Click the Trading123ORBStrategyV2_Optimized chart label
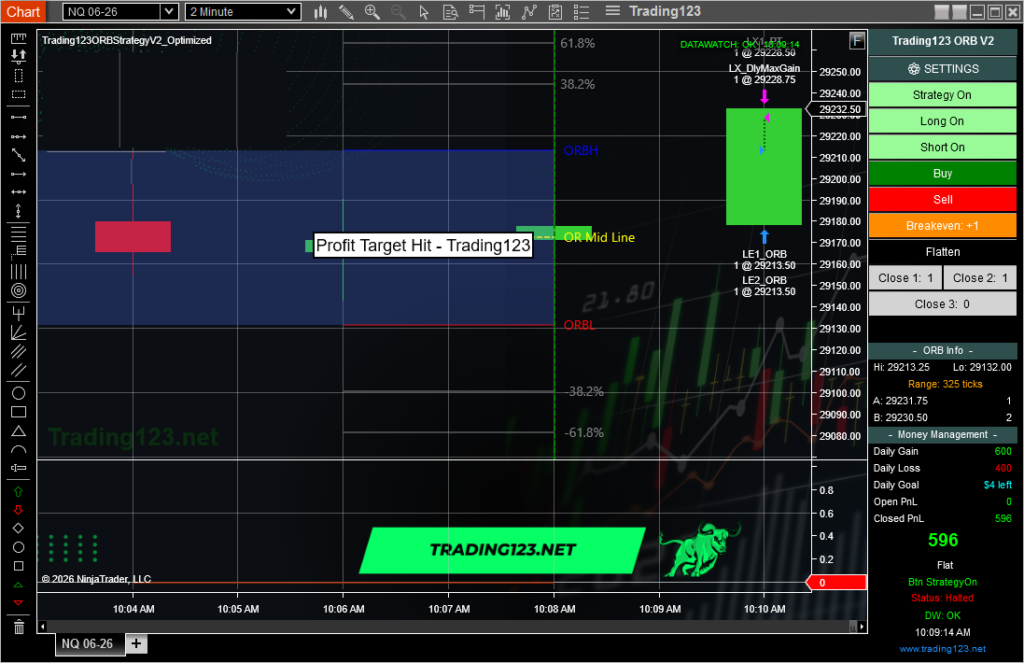This screenshot has width=1024, height=663. pos(127,40)
